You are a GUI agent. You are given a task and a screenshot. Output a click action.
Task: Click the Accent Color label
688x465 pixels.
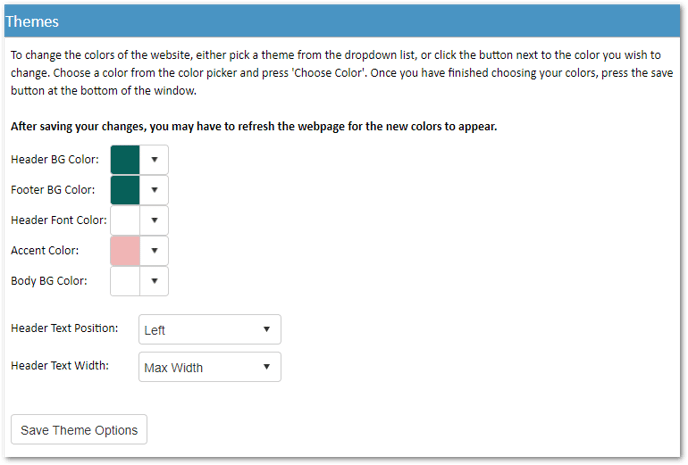(x=45, y=250)
